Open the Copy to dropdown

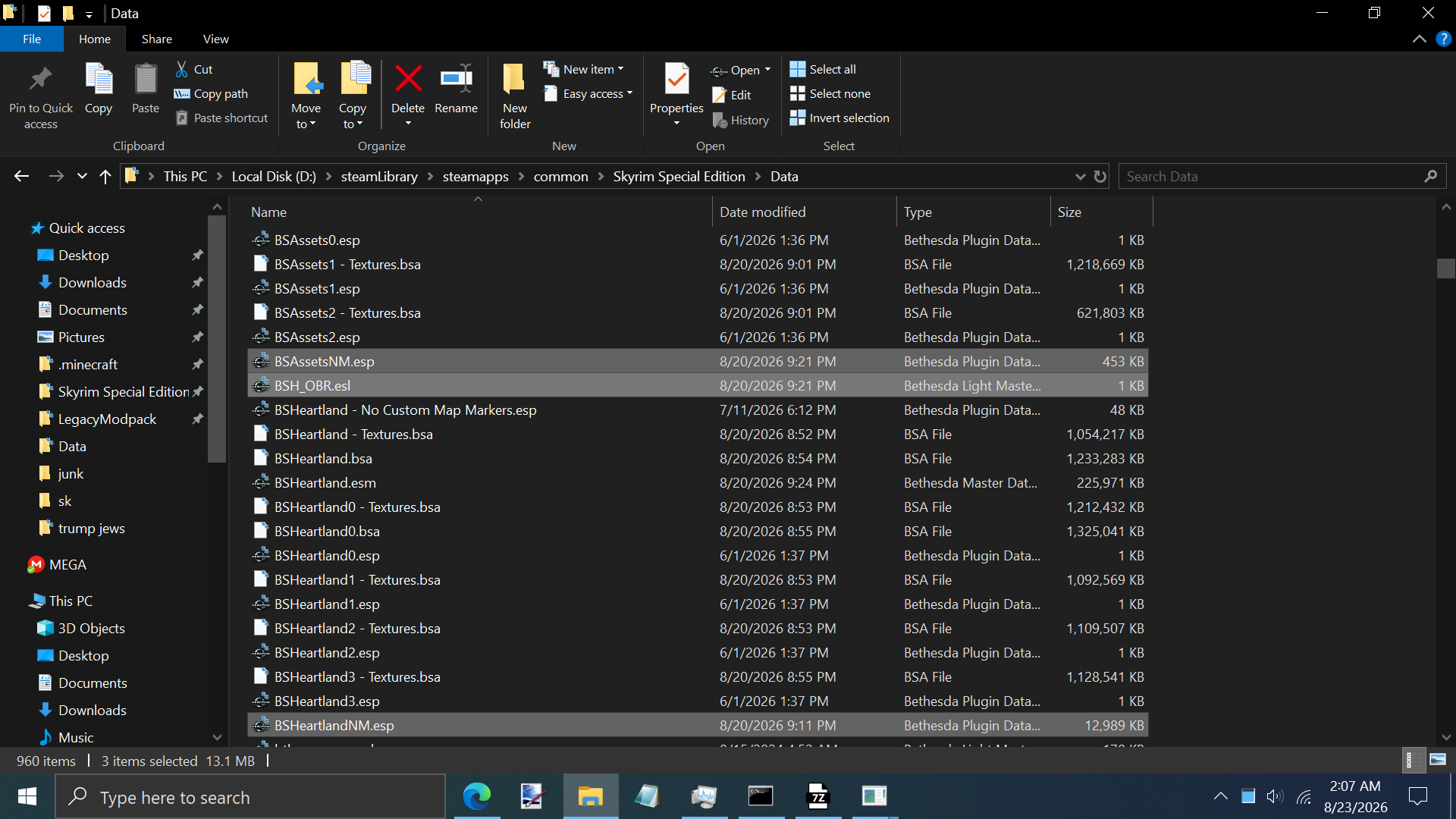pyautogui.click(x=353, y=96)
